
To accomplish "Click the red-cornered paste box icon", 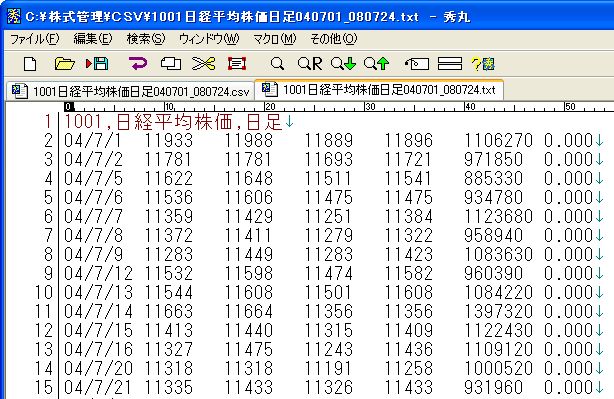I will (237, 63).
